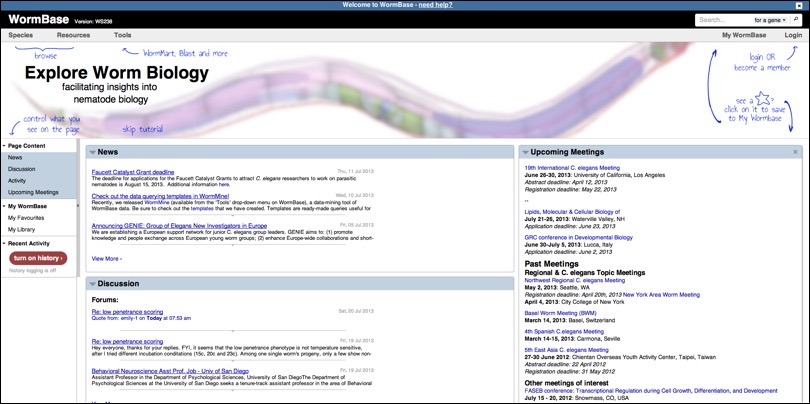810x404 pixels.
Task: Click 'Quote from: emily-1 on Today' link
Action: (141, 318)
